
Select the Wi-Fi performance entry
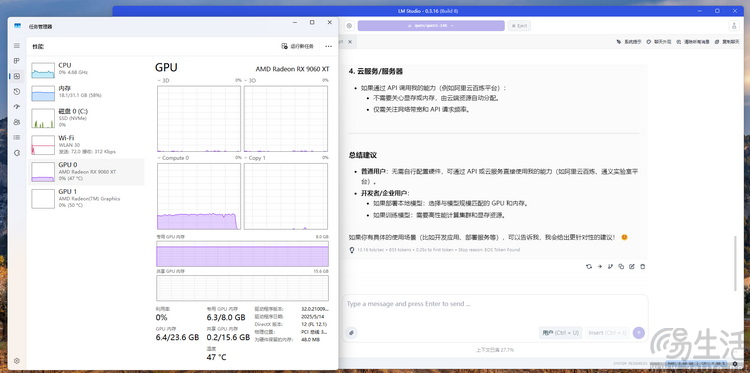tap(86, 144)
